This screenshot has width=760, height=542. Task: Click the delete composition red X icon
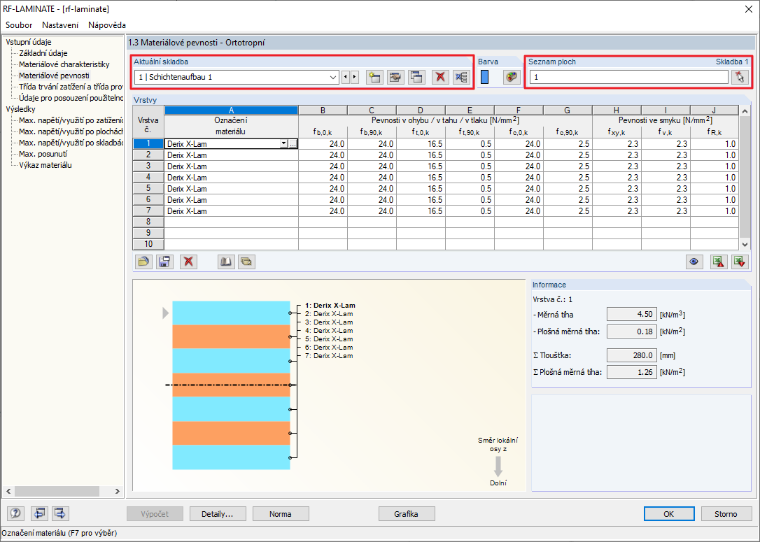click(440, 77)
